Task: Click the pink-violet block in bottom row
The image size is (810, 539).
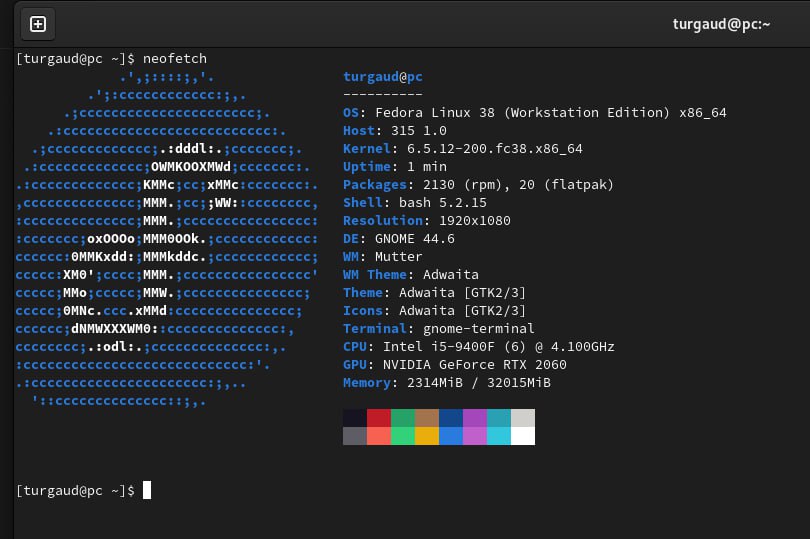Action: tap(475, 436)
